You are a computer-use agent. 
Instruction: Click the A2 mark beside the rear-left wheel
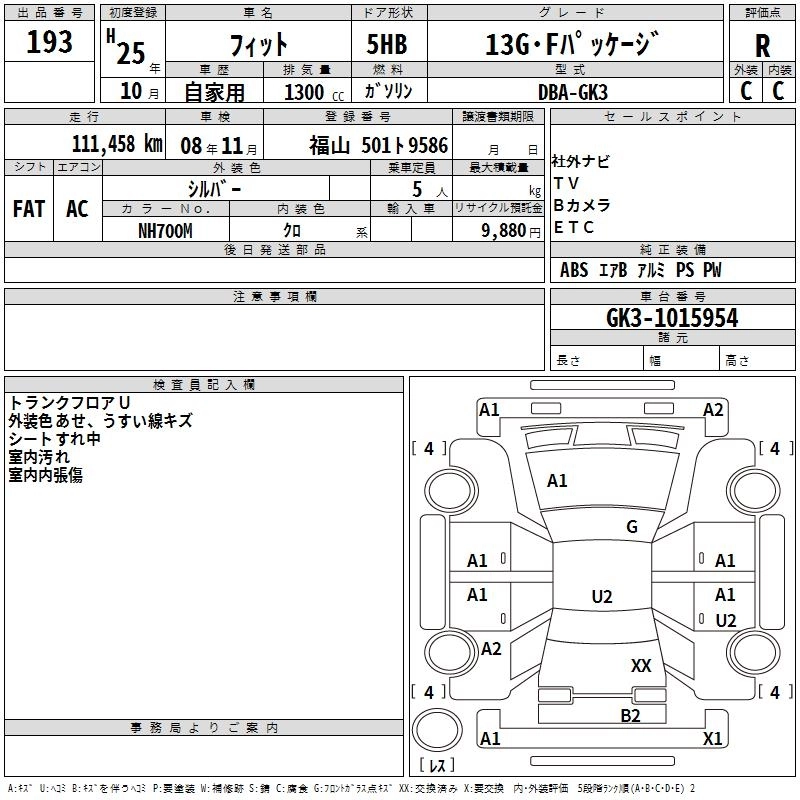[x=491, y=649]
